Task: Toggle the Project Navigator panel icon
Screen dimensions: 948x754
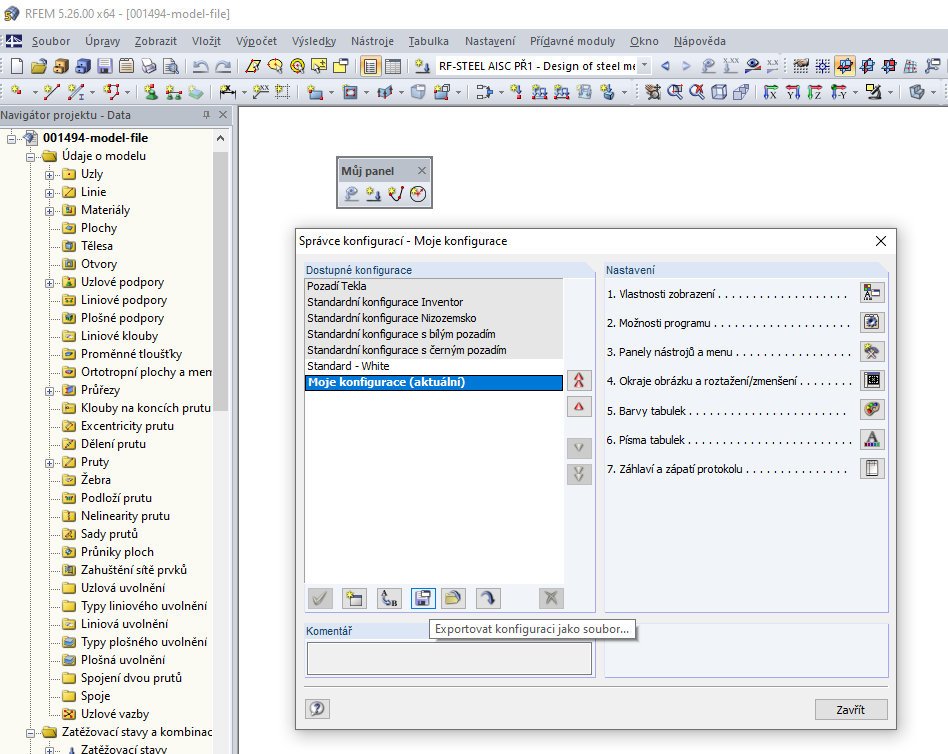Action: tap(370, 66)
